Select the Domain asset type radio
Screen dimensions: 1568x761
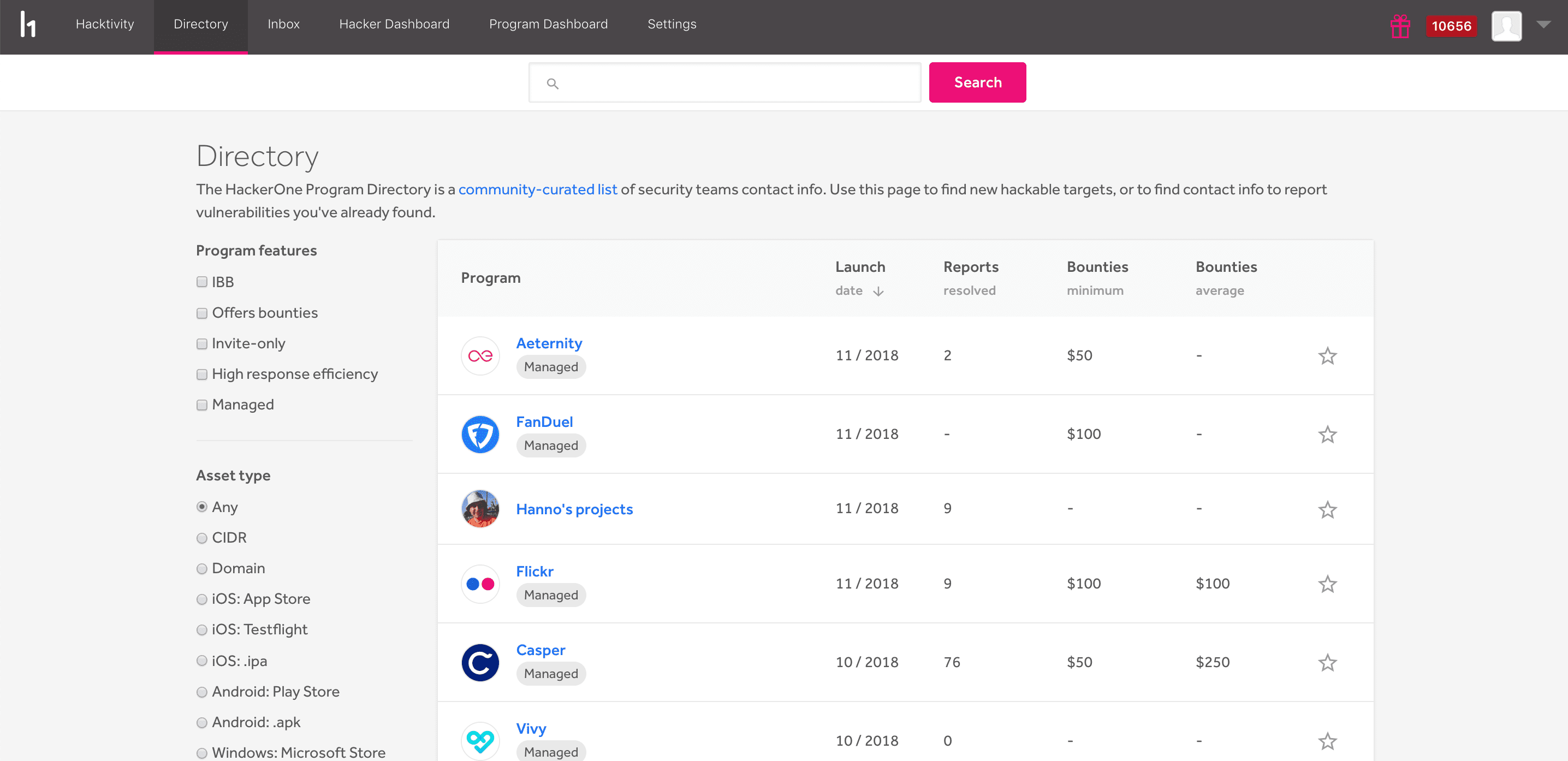point(202,569)
